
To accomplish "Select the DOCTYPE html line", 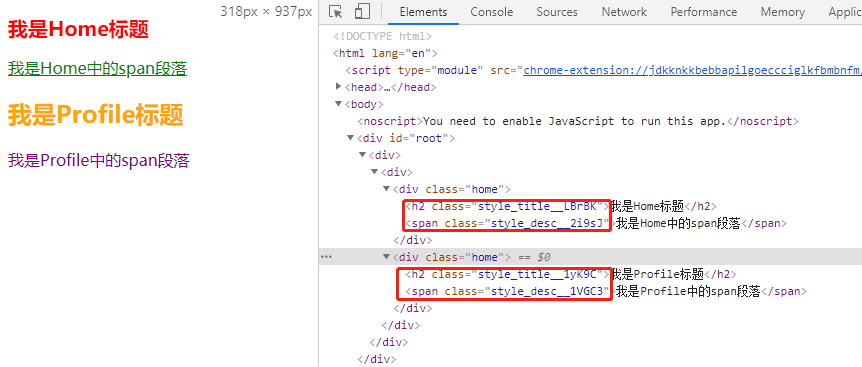I will point(383,36).
